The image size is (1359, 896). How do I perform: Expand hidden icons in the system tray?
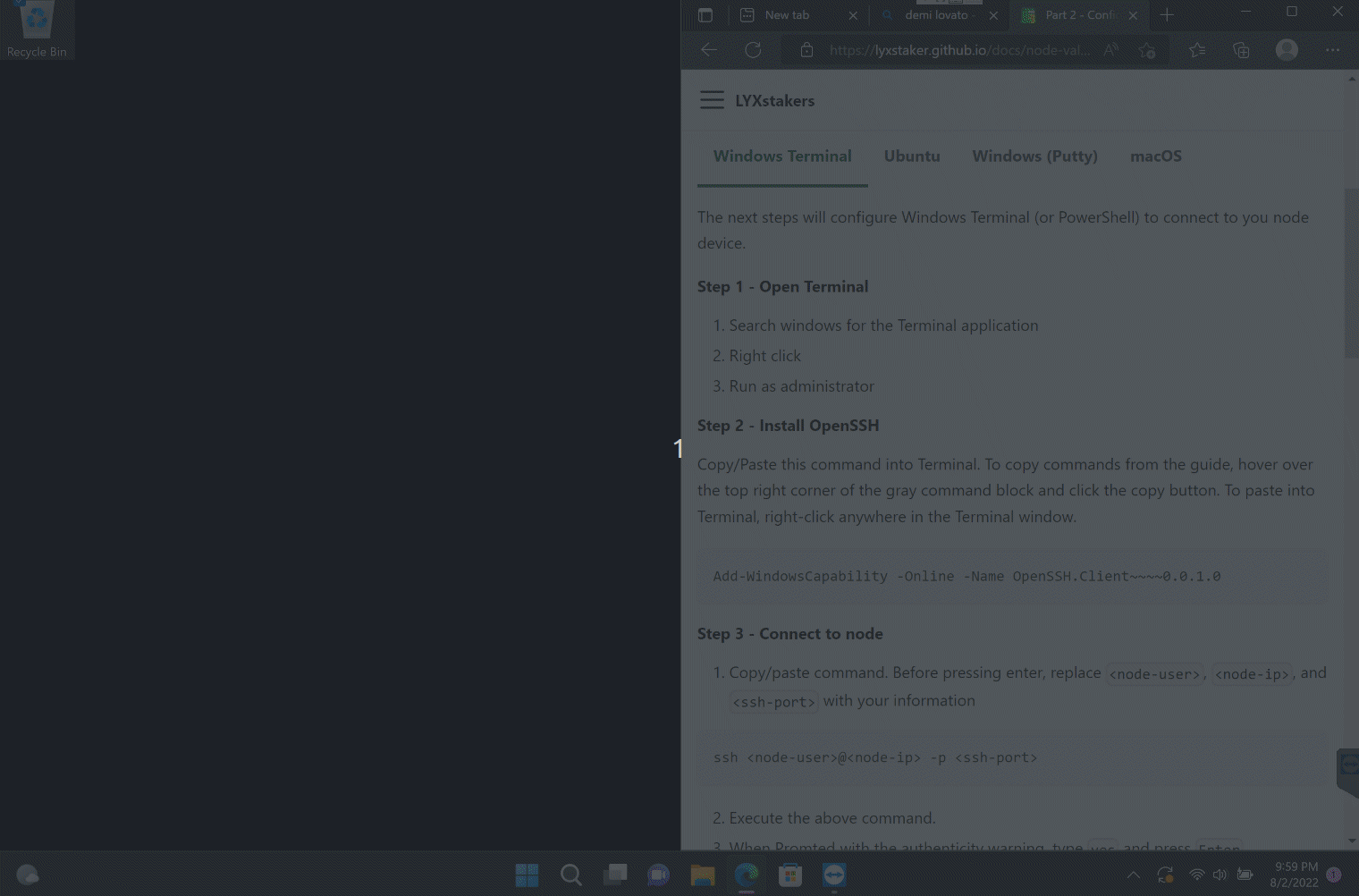1133,875
